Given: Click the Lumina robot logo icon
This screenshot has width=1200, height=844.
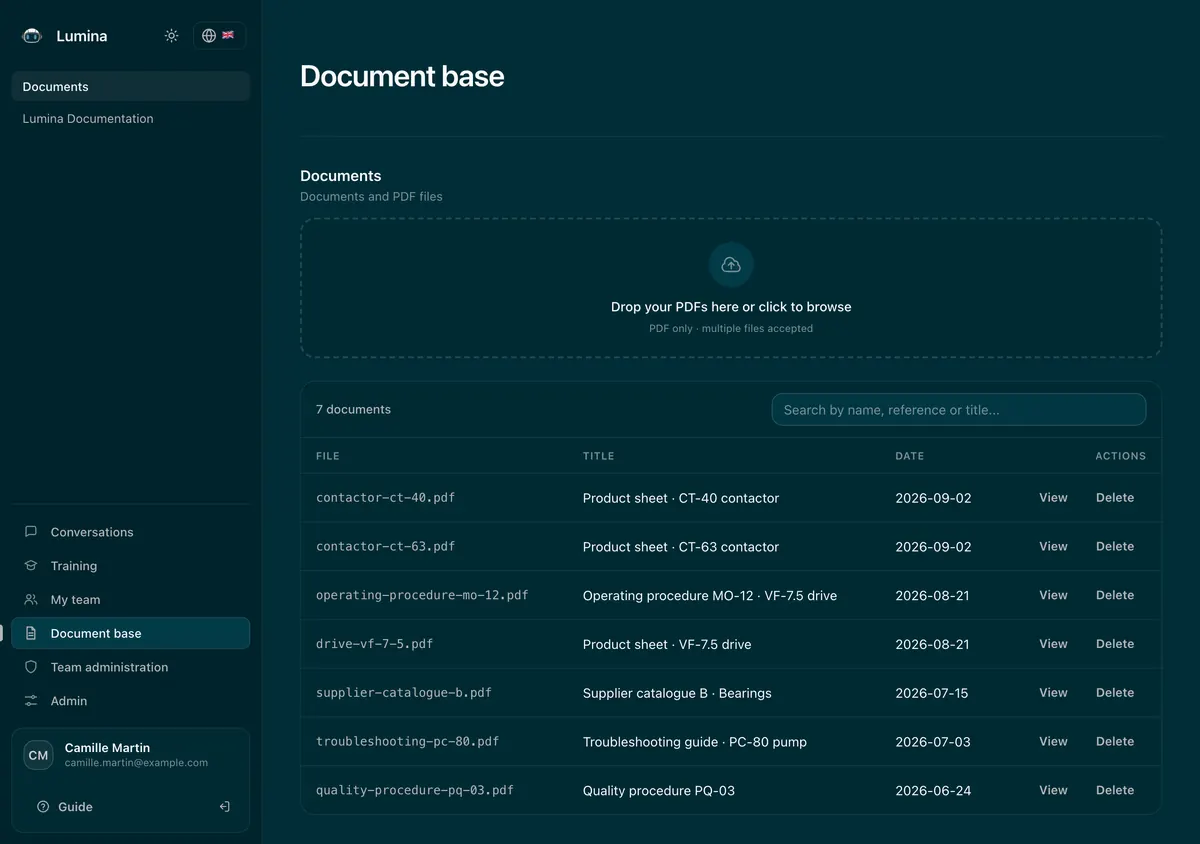Looking at the screenshot, I should click(32, 36).
